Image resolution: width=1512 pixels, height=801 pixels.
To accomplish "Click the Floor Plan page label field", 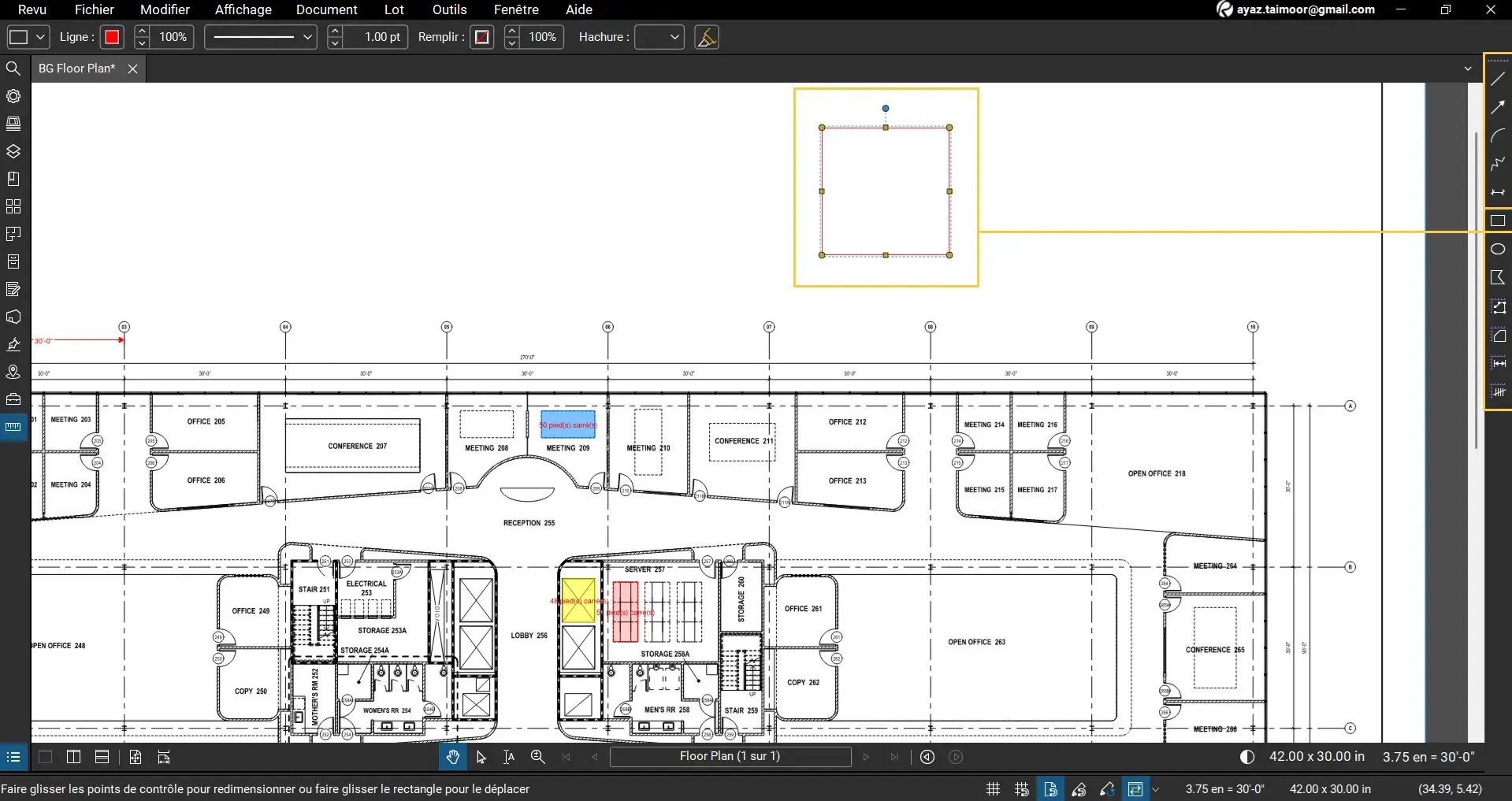I will coord(730,757).
